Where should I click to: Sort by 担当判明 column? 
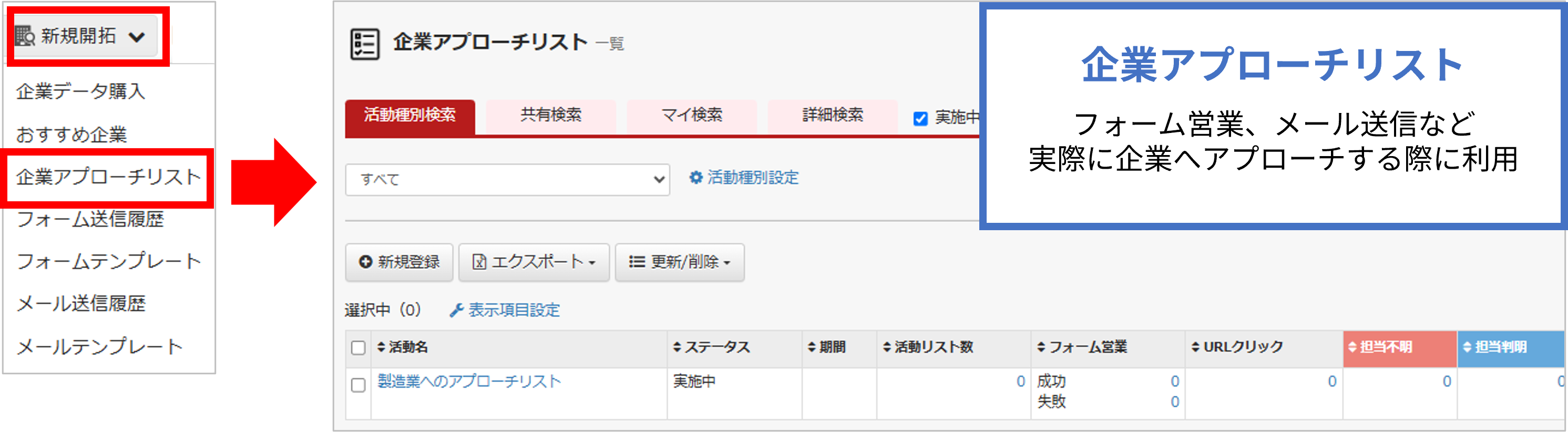[x=1494, y=347]
